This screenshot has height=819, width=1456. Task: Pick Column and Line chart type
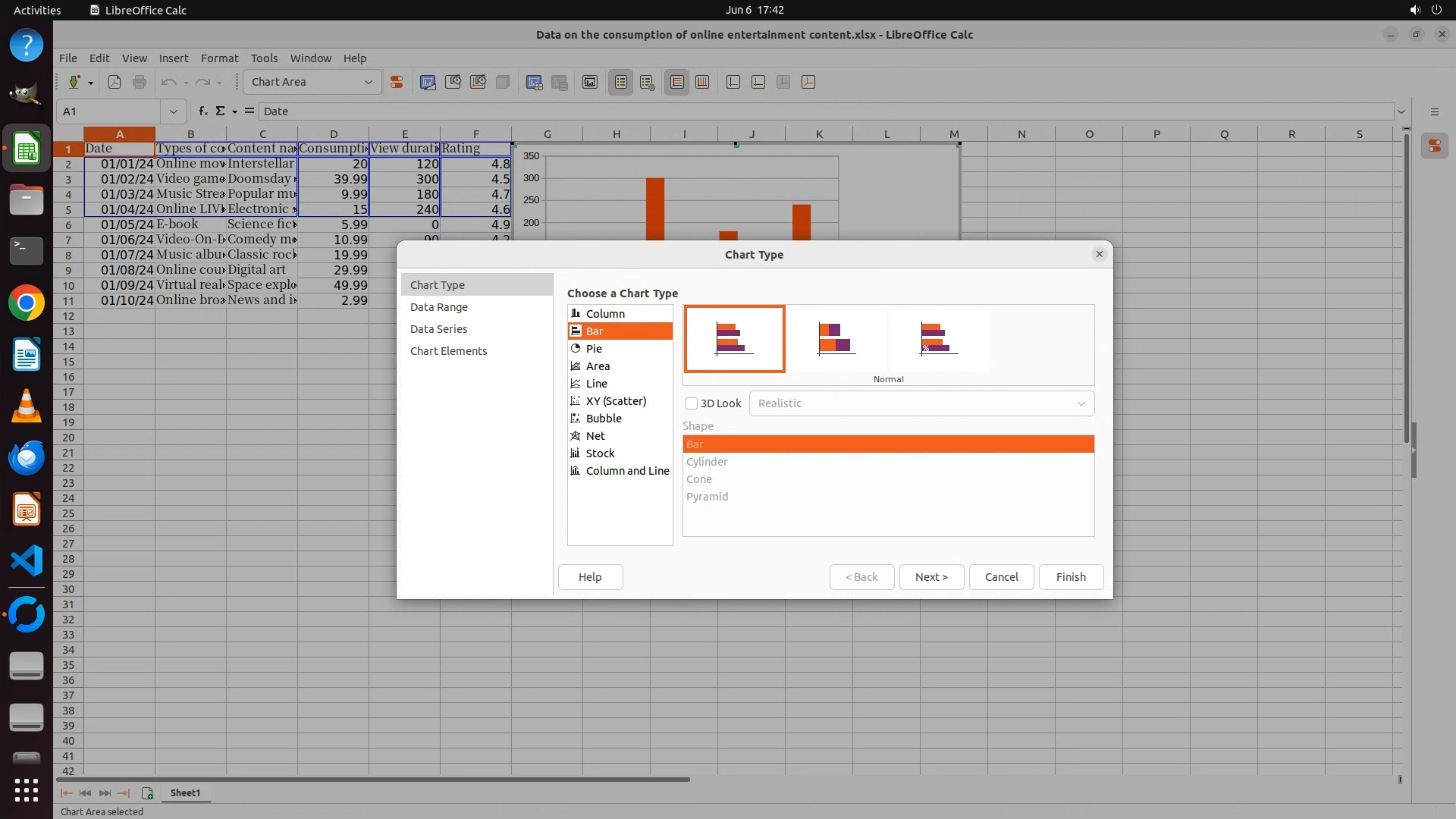coord(626,471)
